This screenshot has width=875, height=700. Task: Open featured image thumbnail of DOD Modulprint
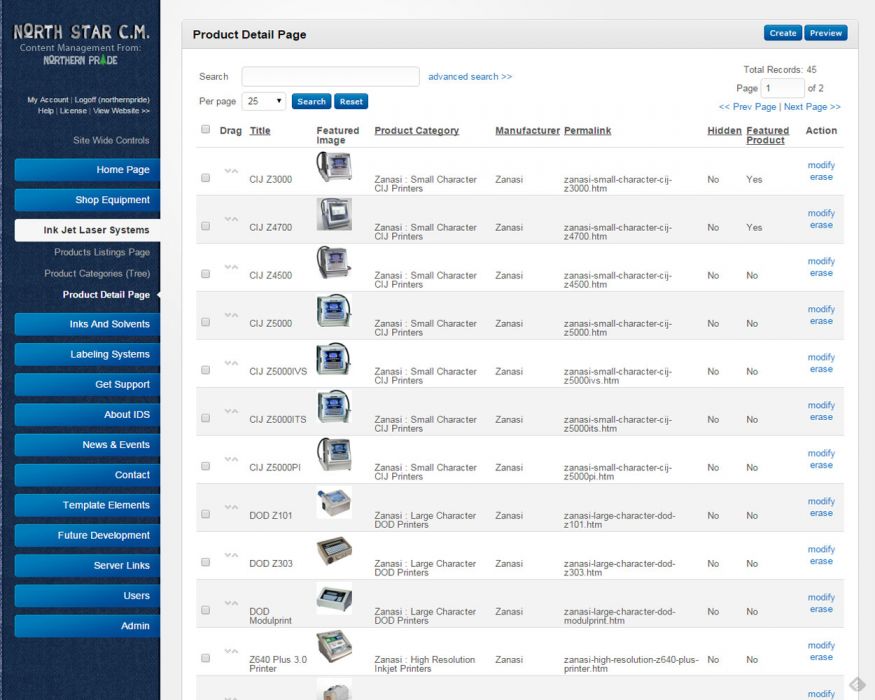click(x=334, y=598)
